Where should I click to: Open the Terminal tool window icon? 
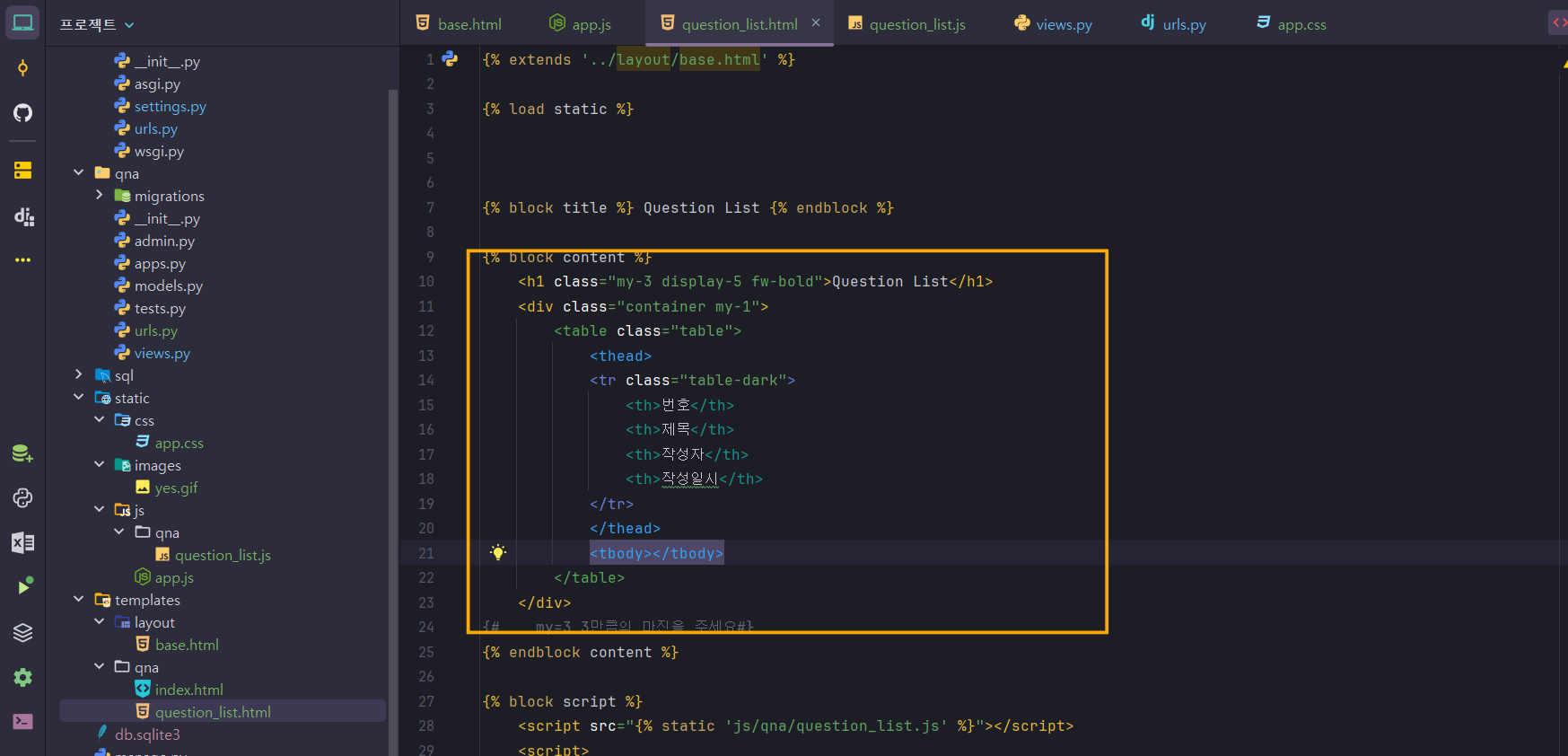tap(22, 721)
